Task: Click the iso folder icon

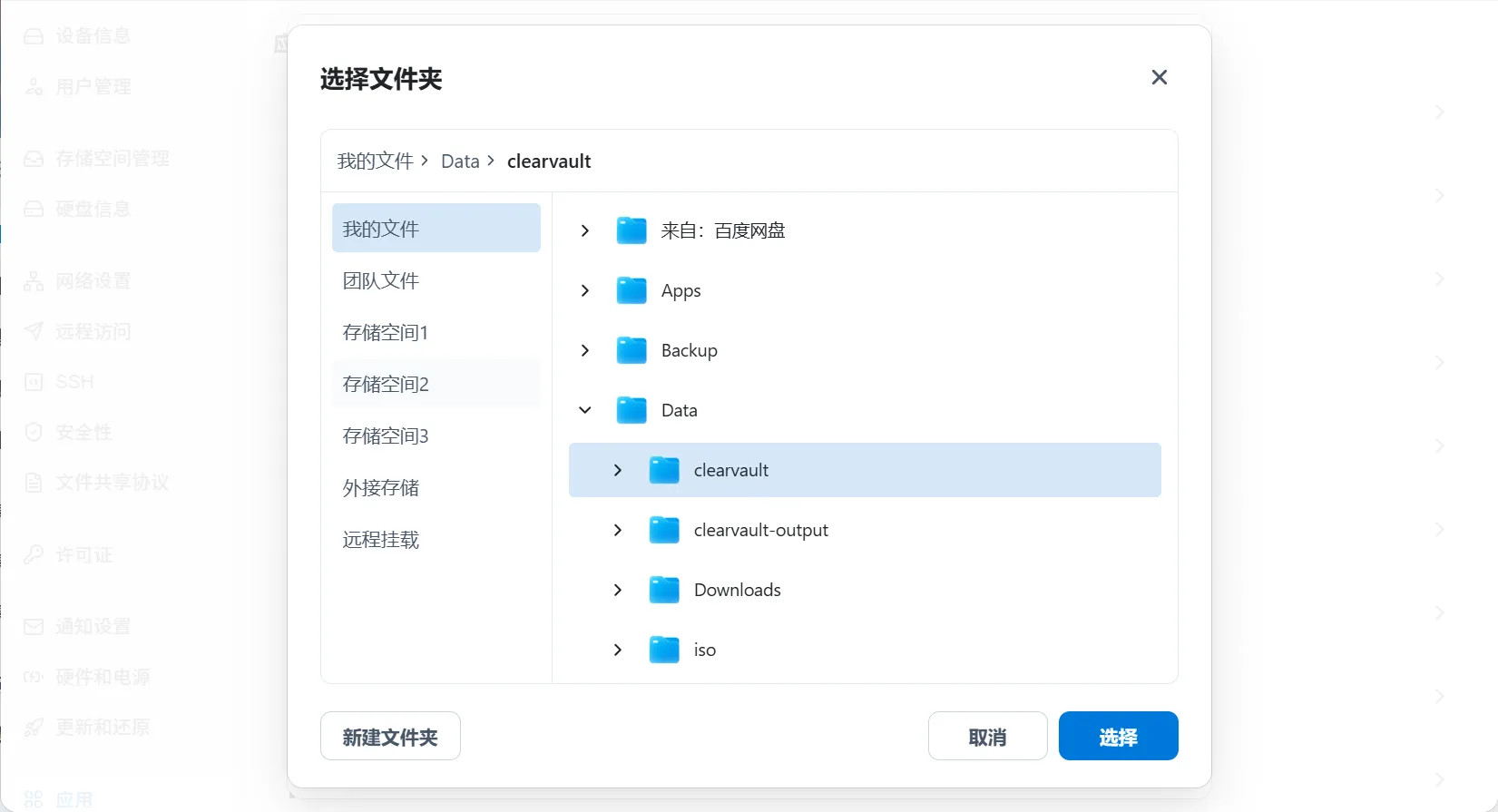Action: click(664, 650)
